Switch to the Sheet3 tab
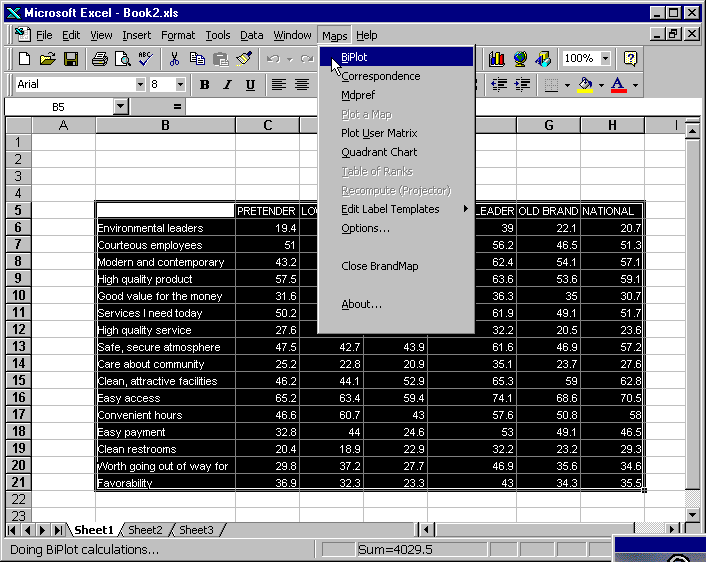The height and width of the screenshot is (562, 706). coord(196,530)
